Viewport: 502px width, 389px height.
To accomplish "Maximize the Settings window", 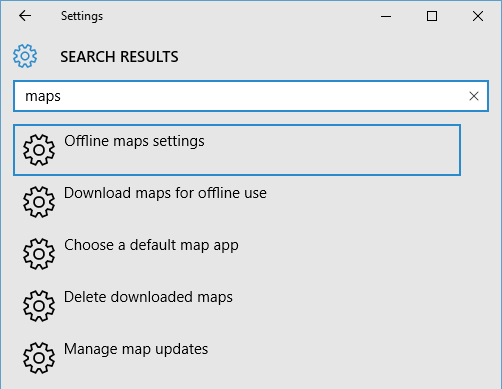I will (x=432, y=16).
